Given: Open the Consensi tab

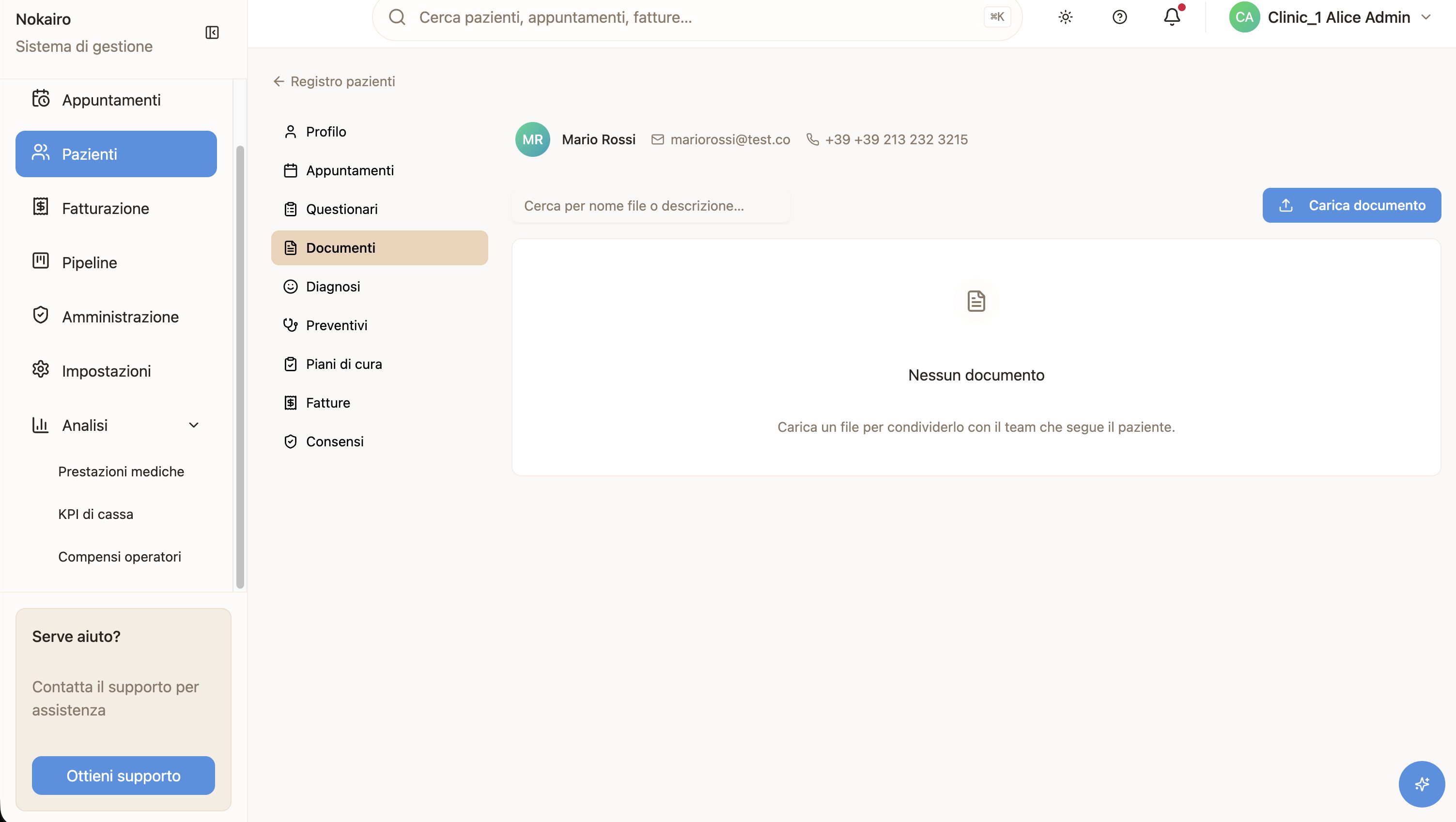Looking at the screenshot, I should pyautogui.click(x=379, y=442).
